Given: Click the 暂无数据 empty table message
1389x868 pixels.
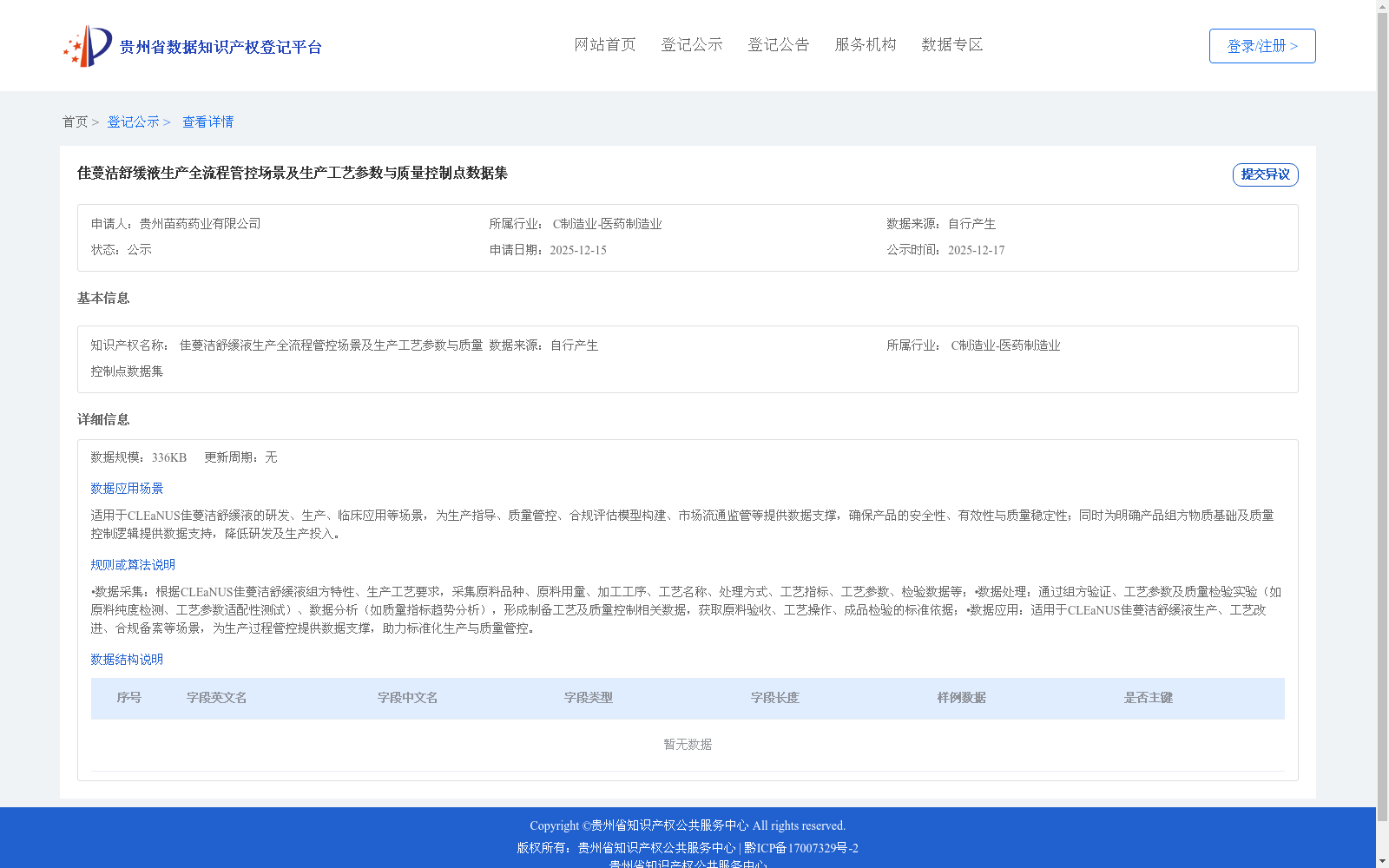Looking at the screenshot, I should (x=688, y=745).
